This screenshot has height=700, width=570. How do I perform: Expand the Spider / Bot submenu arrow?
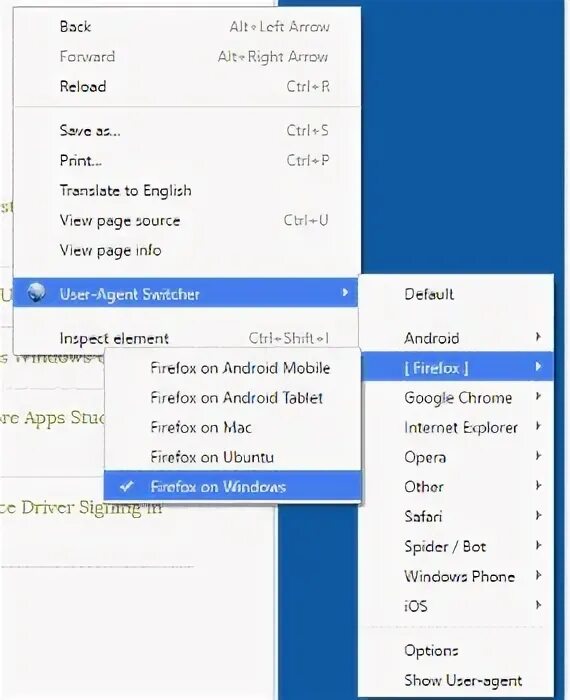pos(538,546)
